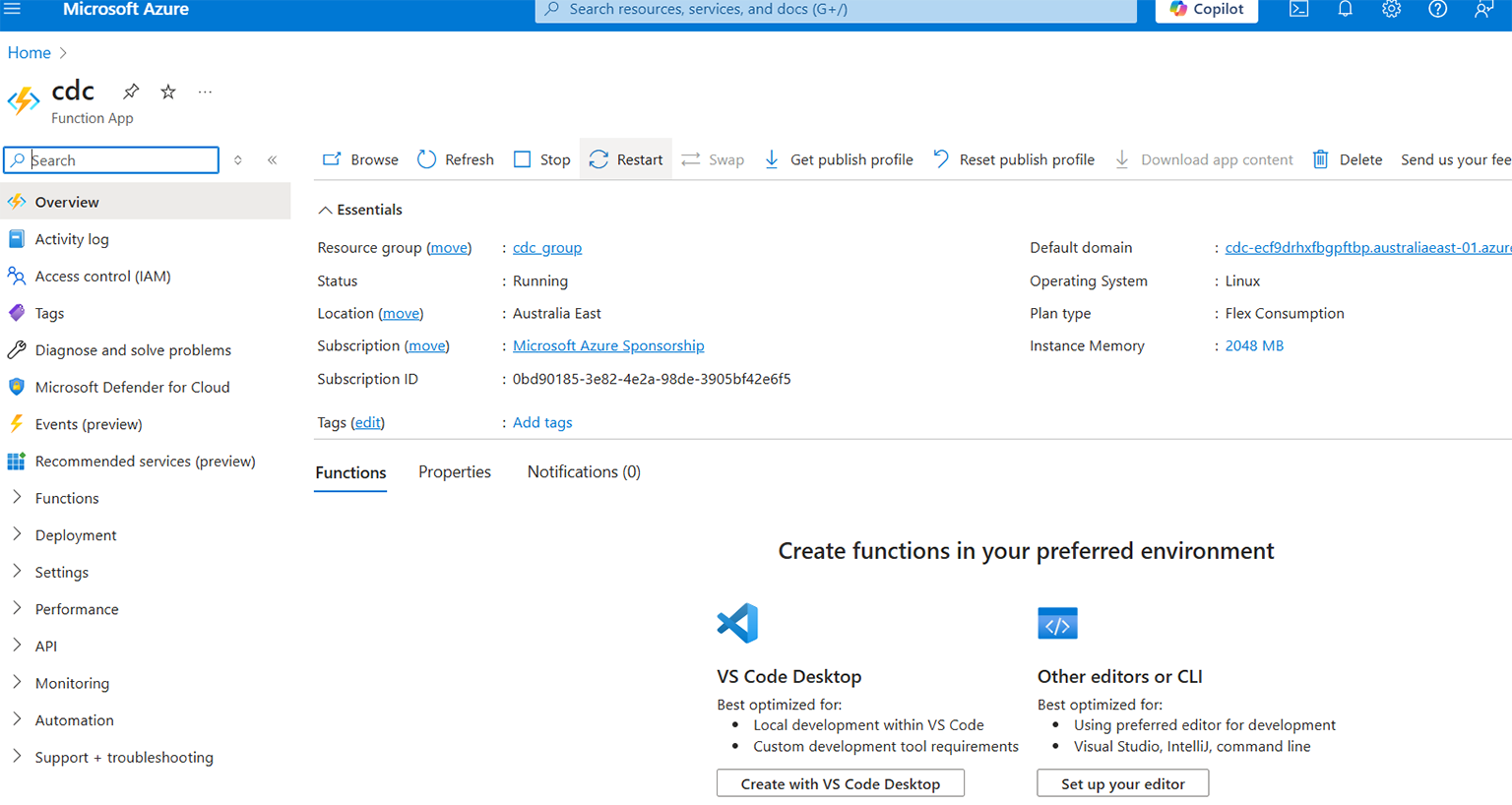Collapse the left sidebar menu
1512x805 pixels.
coord(273,160)
